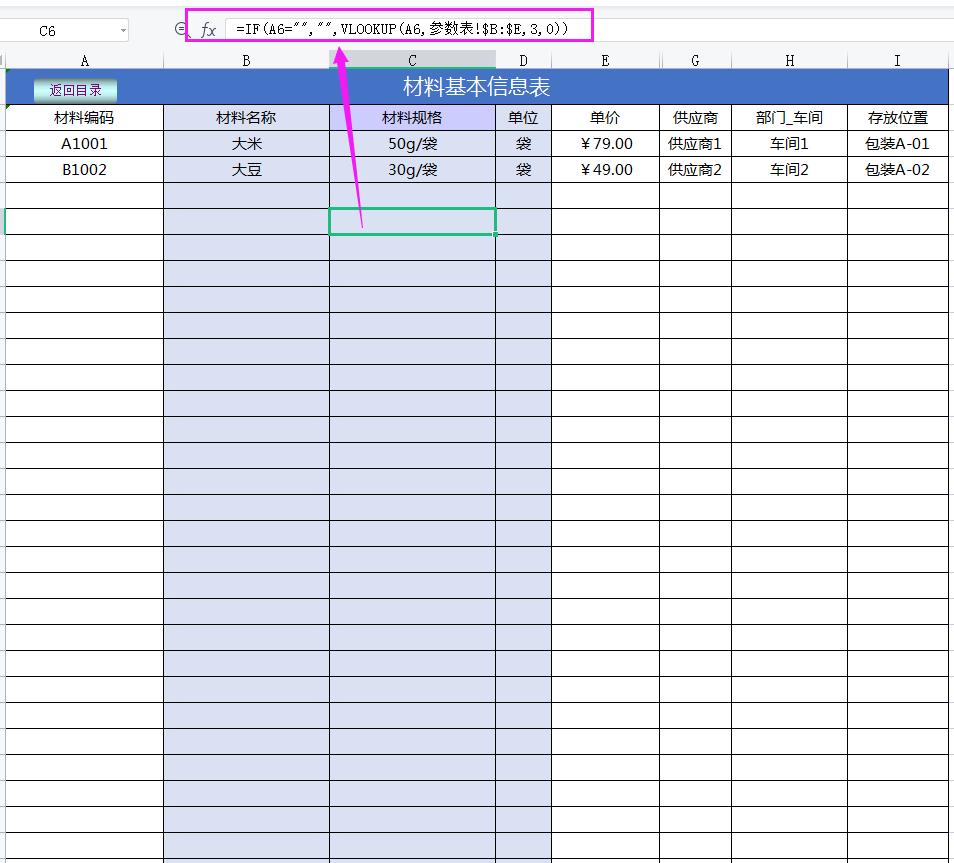Viewport: 954px width, 863px height.
Task: Select cell containing 大豆
Action: point(246,170)
